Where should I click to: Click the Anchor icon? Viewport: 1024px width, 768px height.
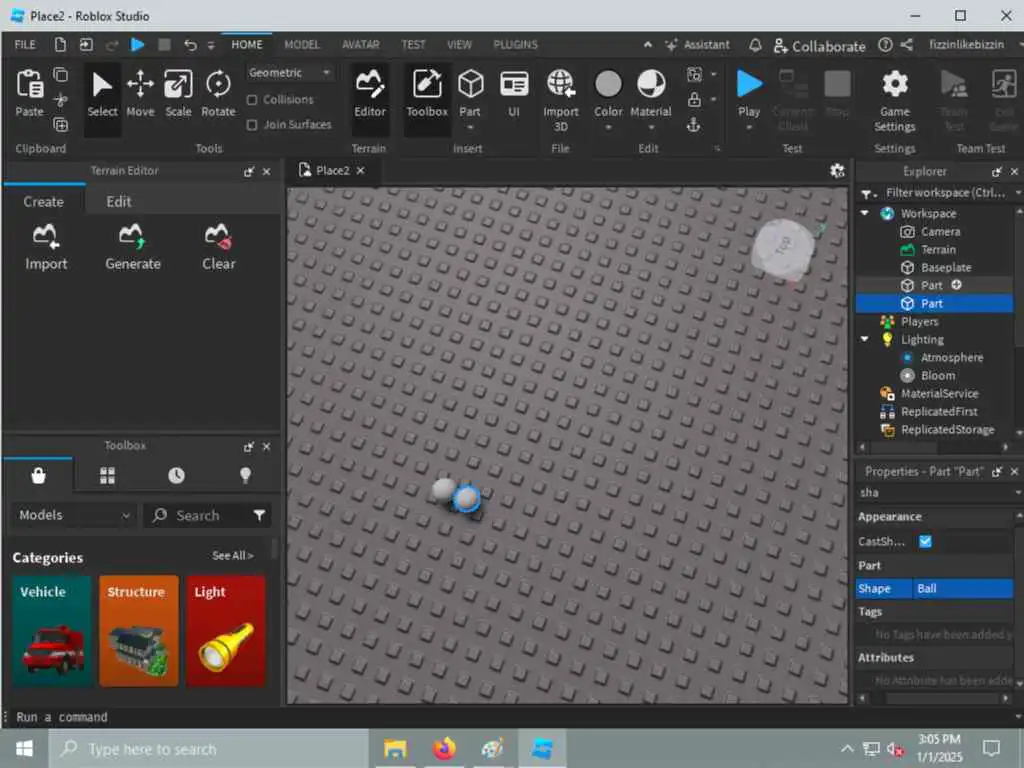pyautogui.click(x=694, y=124)
